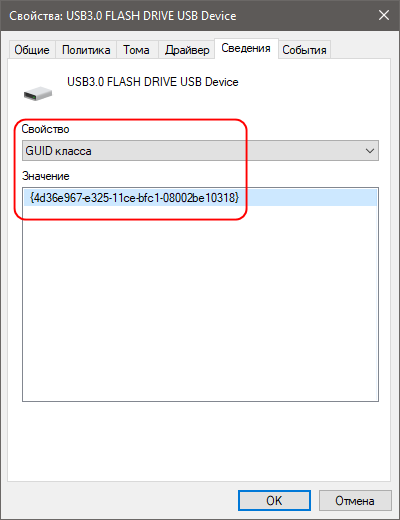Image resolution: width=400 pixels, height=520 pixels.
Task: Click blank space right of События tab
Action: point(361,49)
